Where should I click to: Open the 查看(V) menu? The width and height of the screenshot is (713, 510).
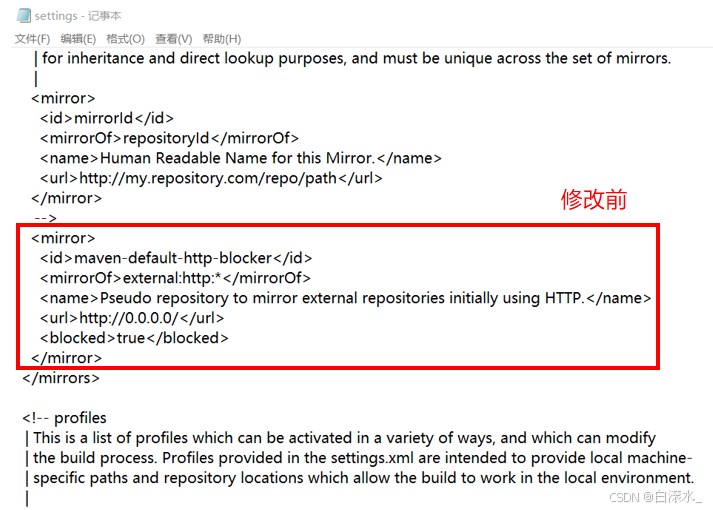pos(173,39)
